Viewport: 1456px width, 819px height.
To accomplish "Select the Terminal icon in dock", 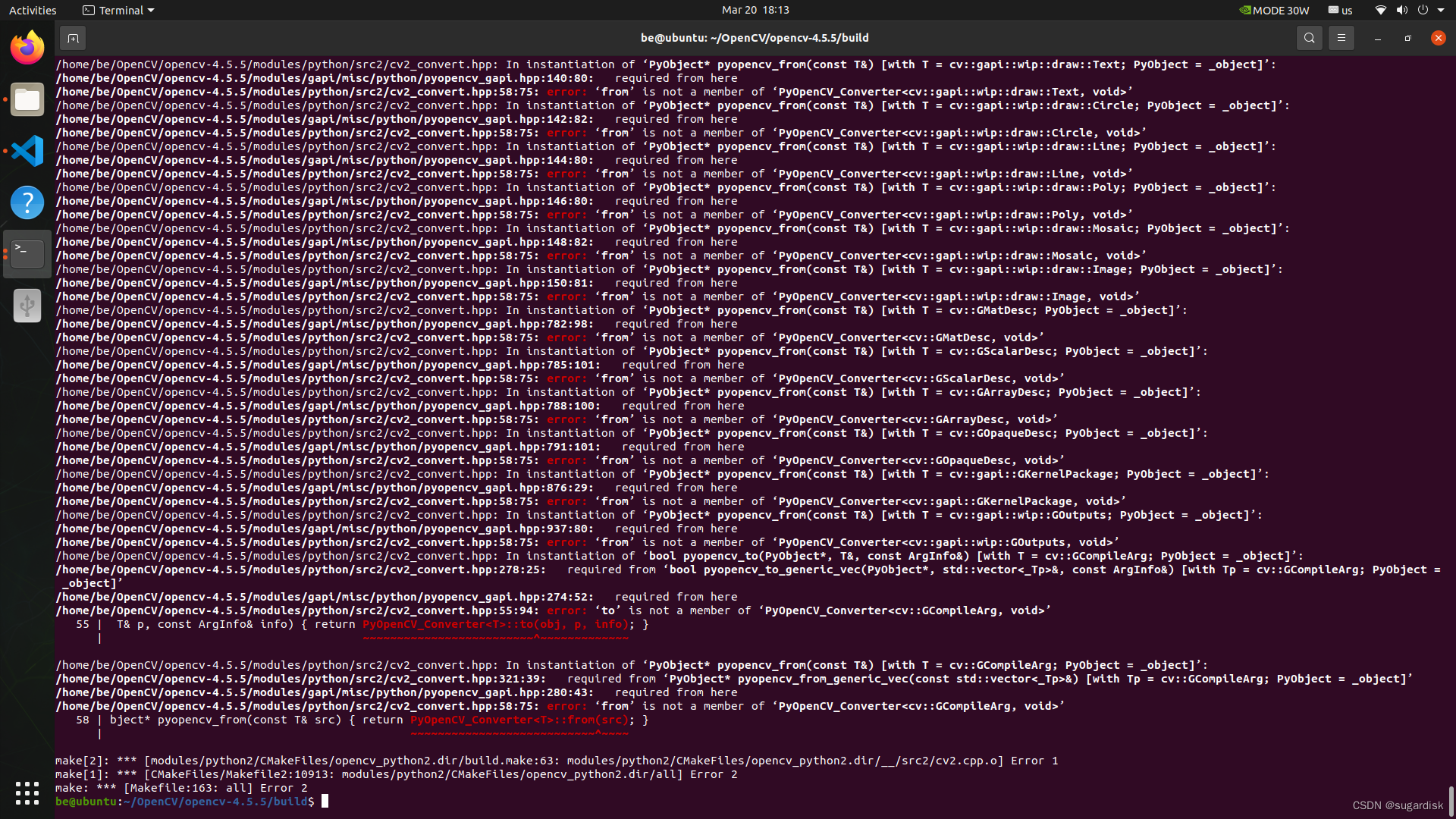I will [27, 254].
